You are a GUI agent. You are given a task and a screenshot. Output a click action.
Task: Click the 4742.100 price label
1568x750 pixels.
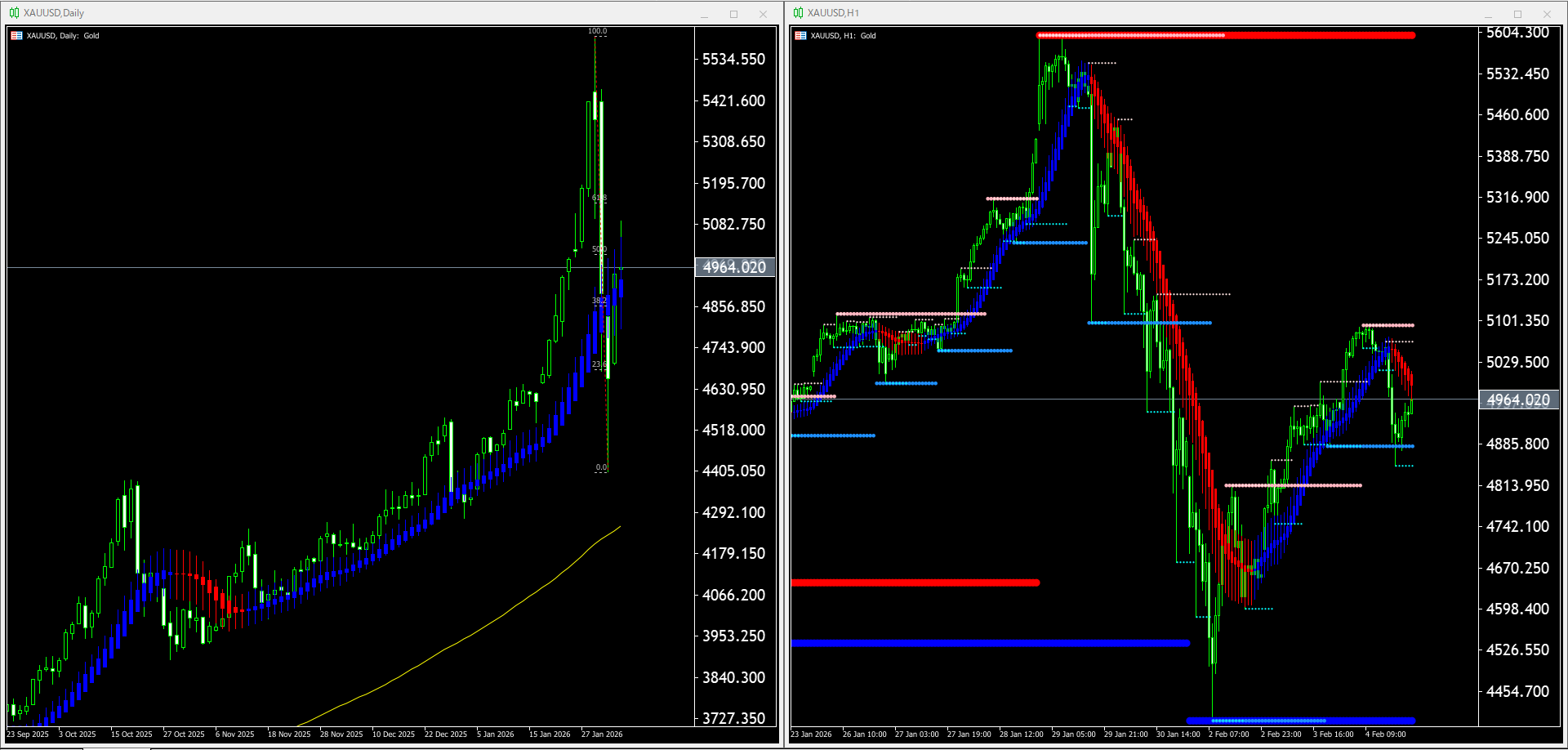coord(1517,526)
